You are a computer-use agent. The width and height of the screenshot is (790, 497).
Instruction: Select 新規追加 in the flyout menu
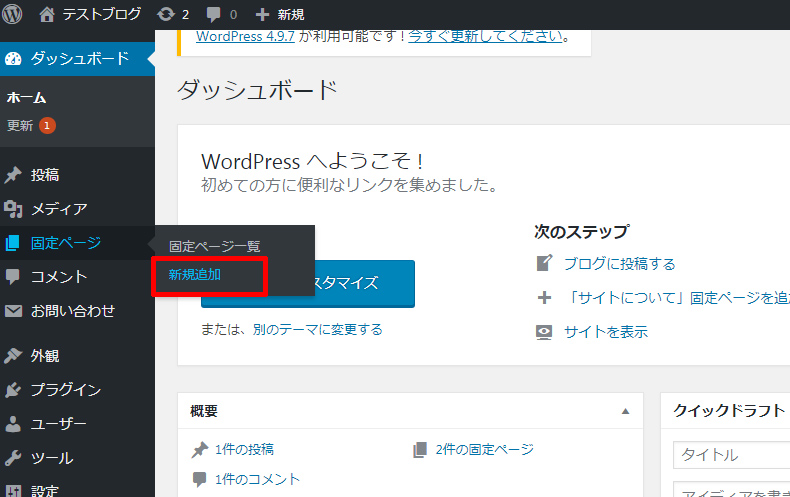click(x=195, y=274)
